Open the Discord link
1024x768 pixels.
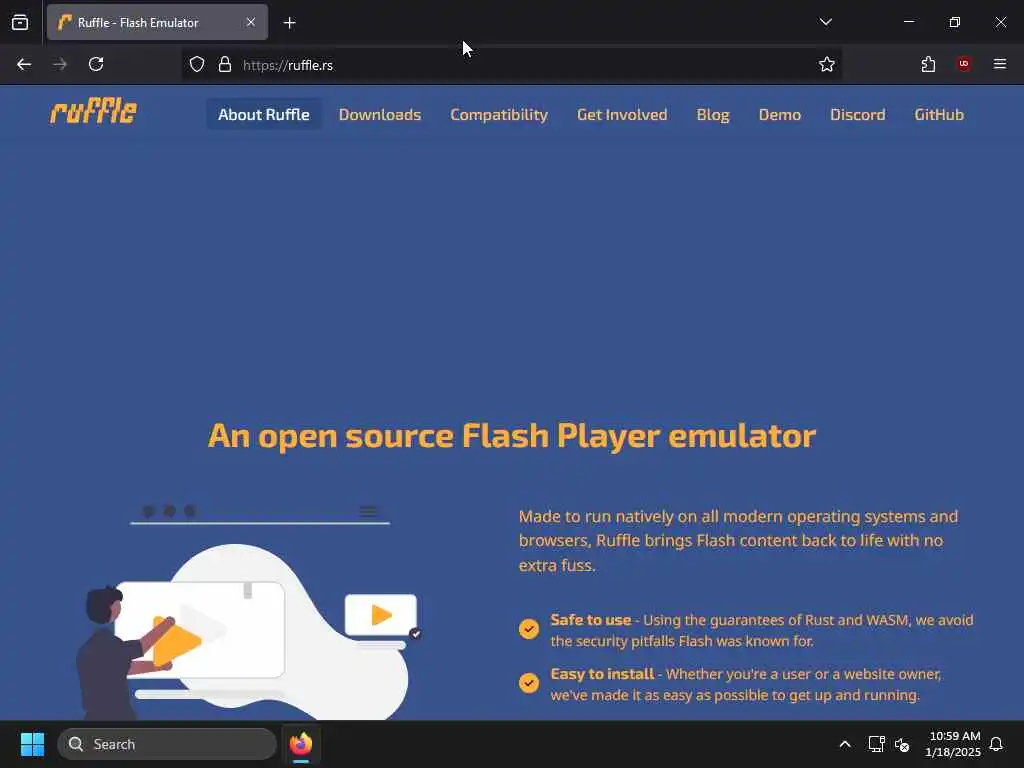(857, 114)
